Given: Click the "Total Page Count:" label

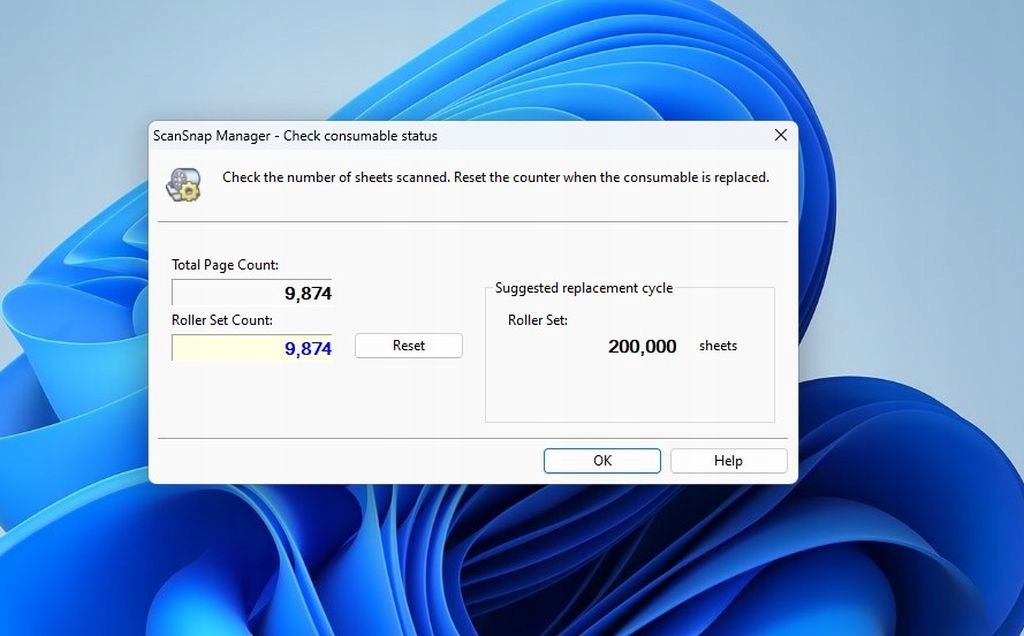Looking at the screenshot, I should [225, 265].
